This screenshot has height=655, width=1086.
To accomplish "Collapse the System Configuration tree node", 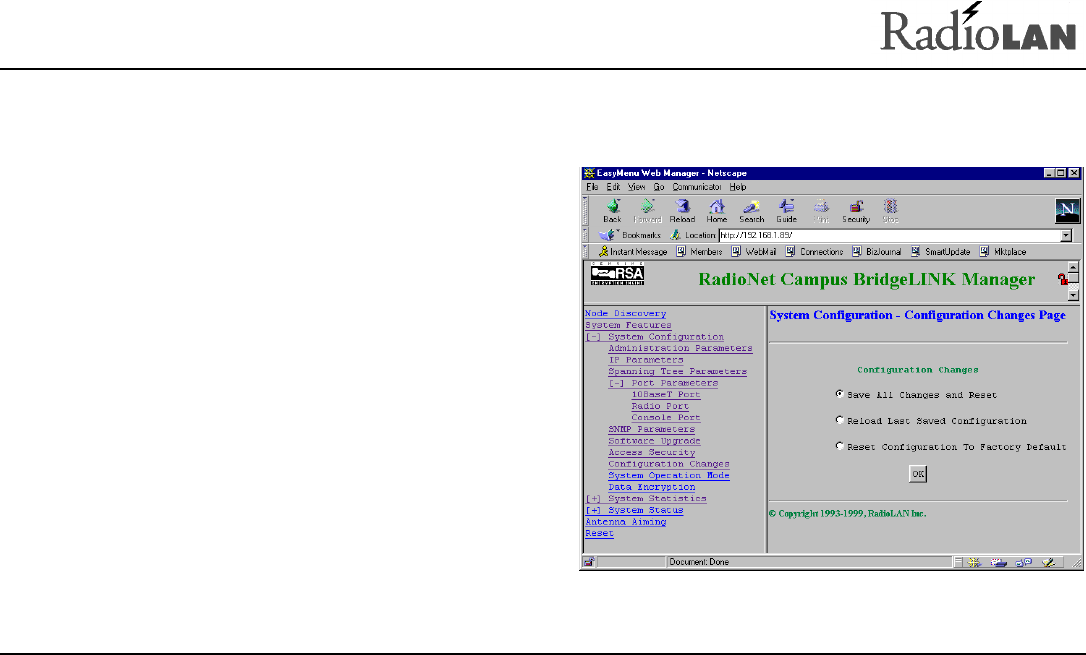I will [594, 337].
